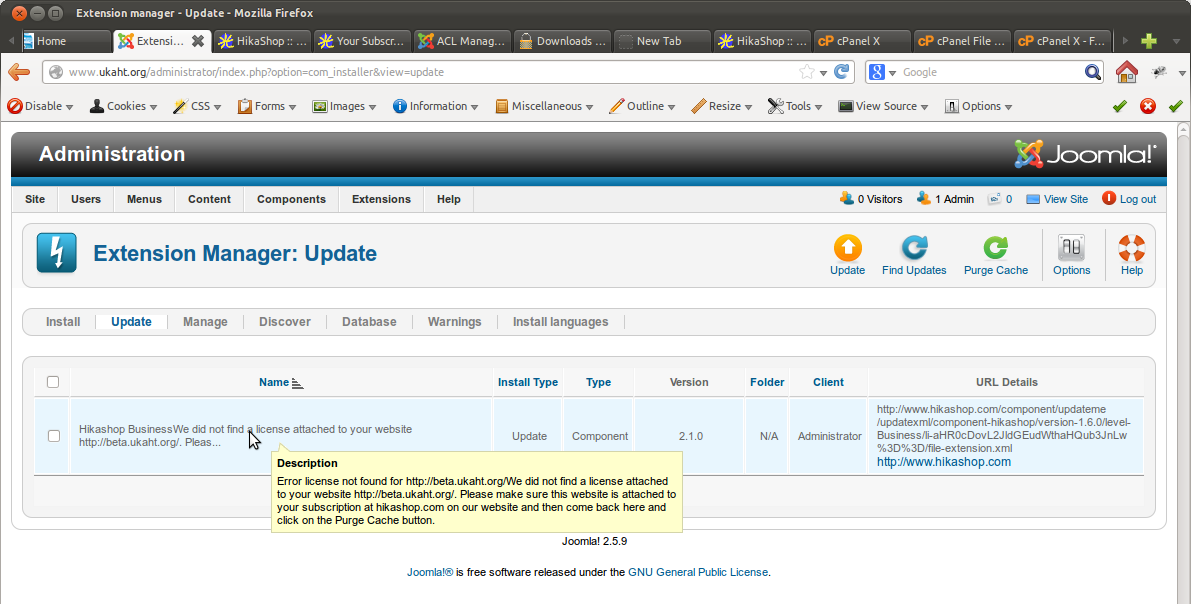
Task: Switch to the ACL Manager browser tab
Action: pyautogui.click(x=462, y=41)
